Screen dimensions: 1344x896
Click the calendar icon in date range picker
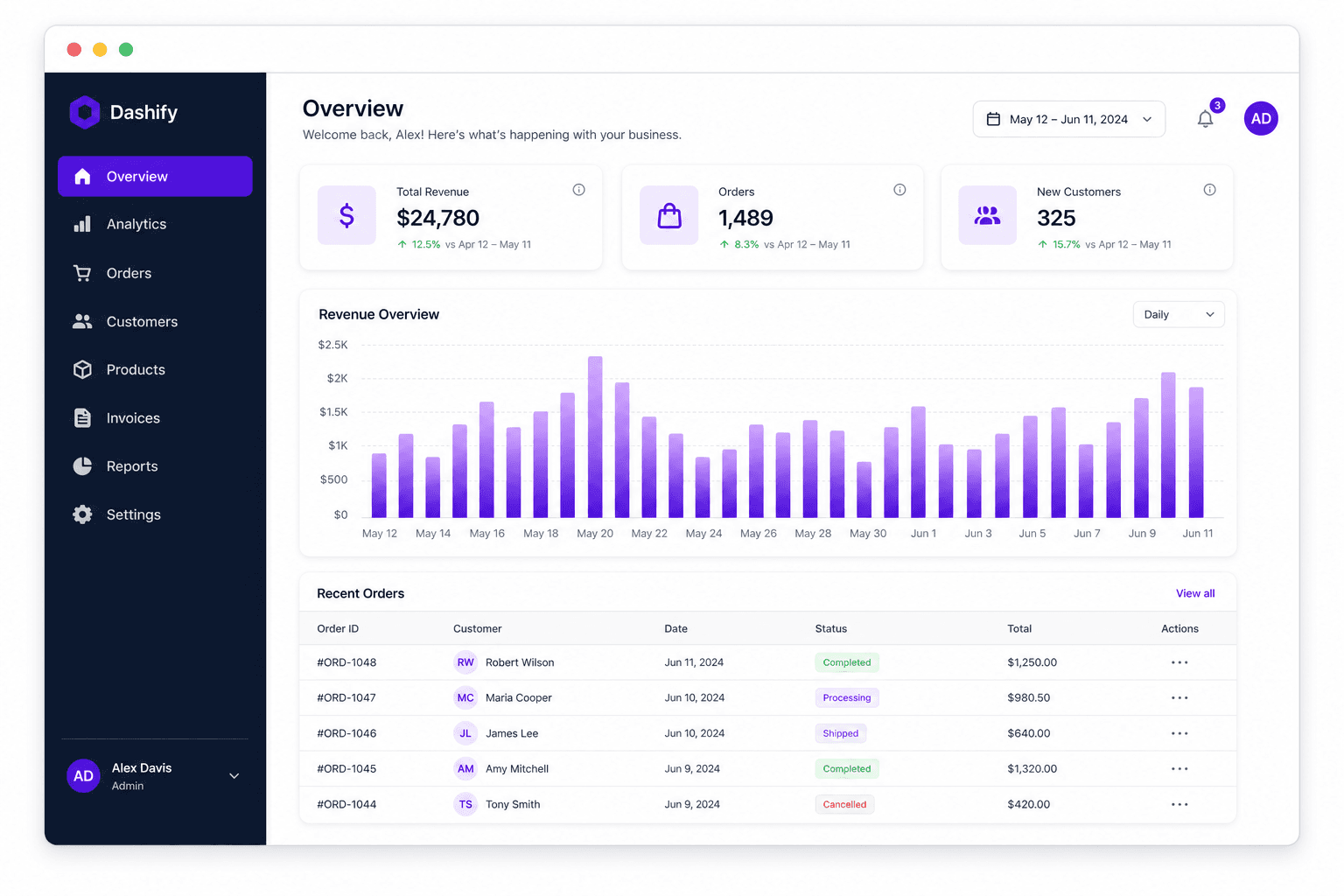pyautogui.click(x=993, y=119)
